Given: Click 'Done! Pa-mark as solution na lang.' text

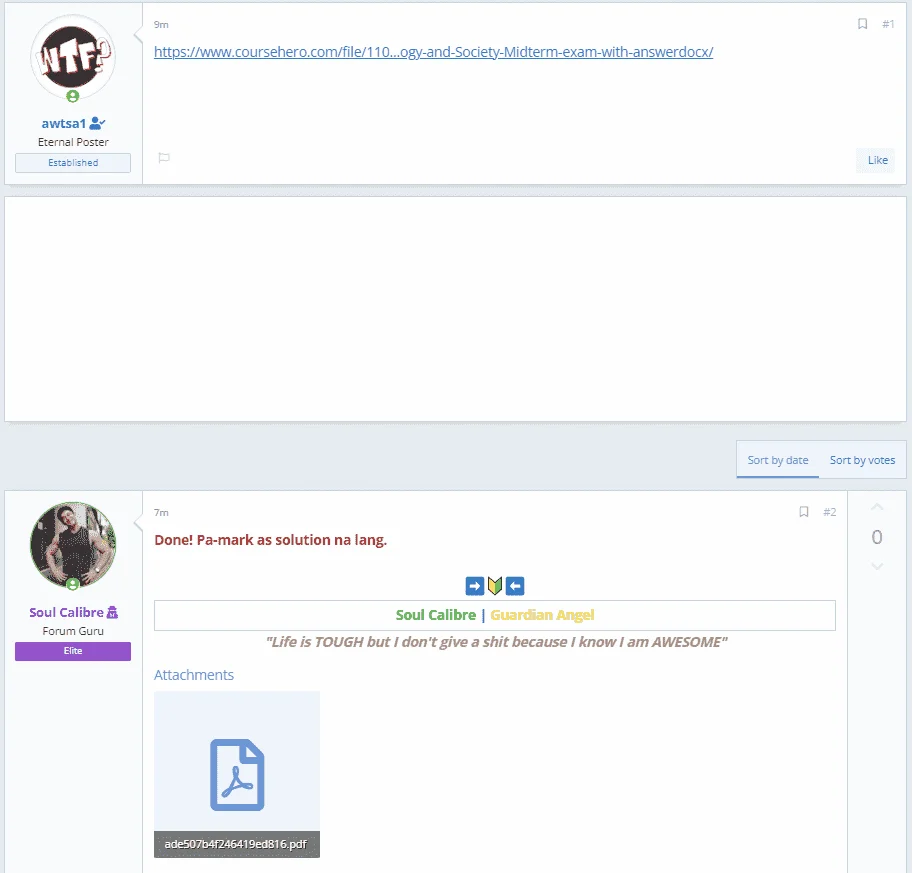Looking at the screenshot, I should point(270,540).
